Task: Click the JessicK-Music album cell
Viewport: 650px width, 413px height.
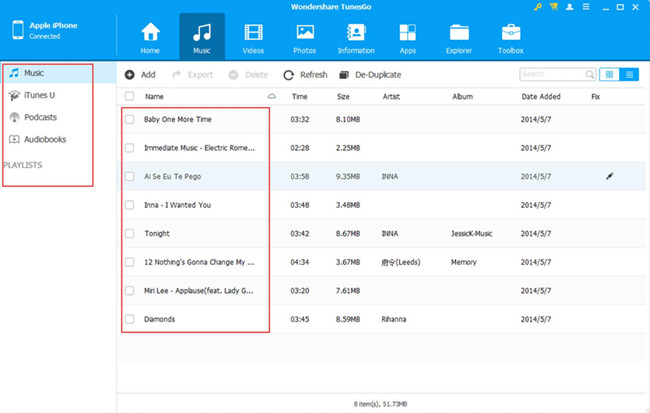Action: (x=471, y=233)
